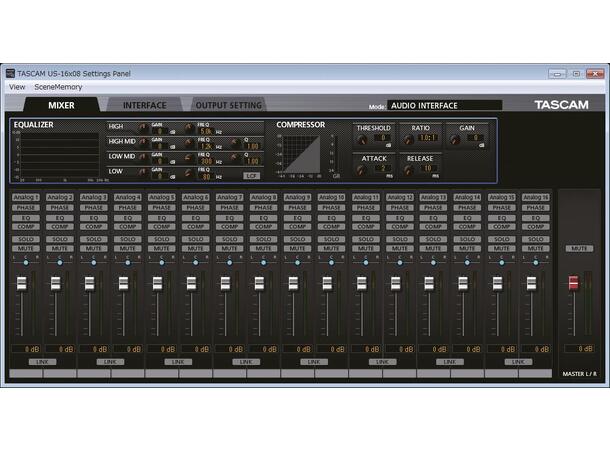610x450 pixels.
Task: Click the HIGH MID frequency knob
Action: pyautogui.click(x=189, y=143)
